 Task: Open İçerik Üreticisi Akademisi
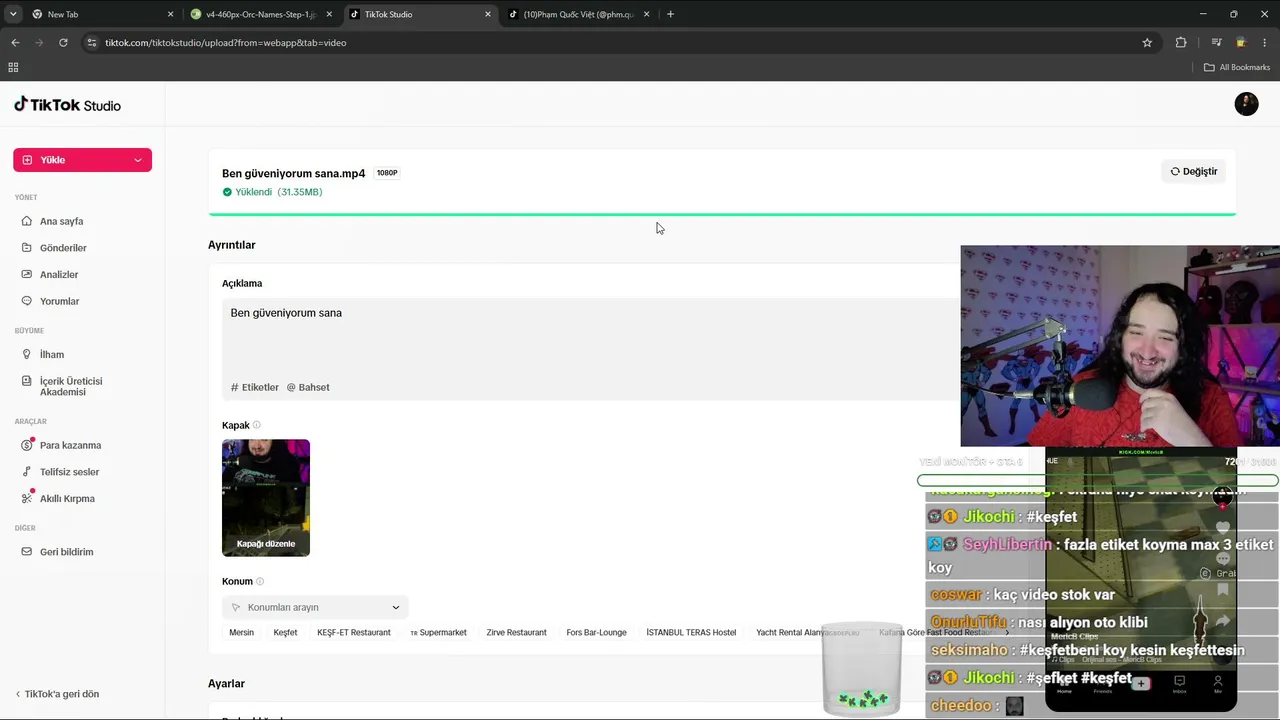tap(70, 386)
